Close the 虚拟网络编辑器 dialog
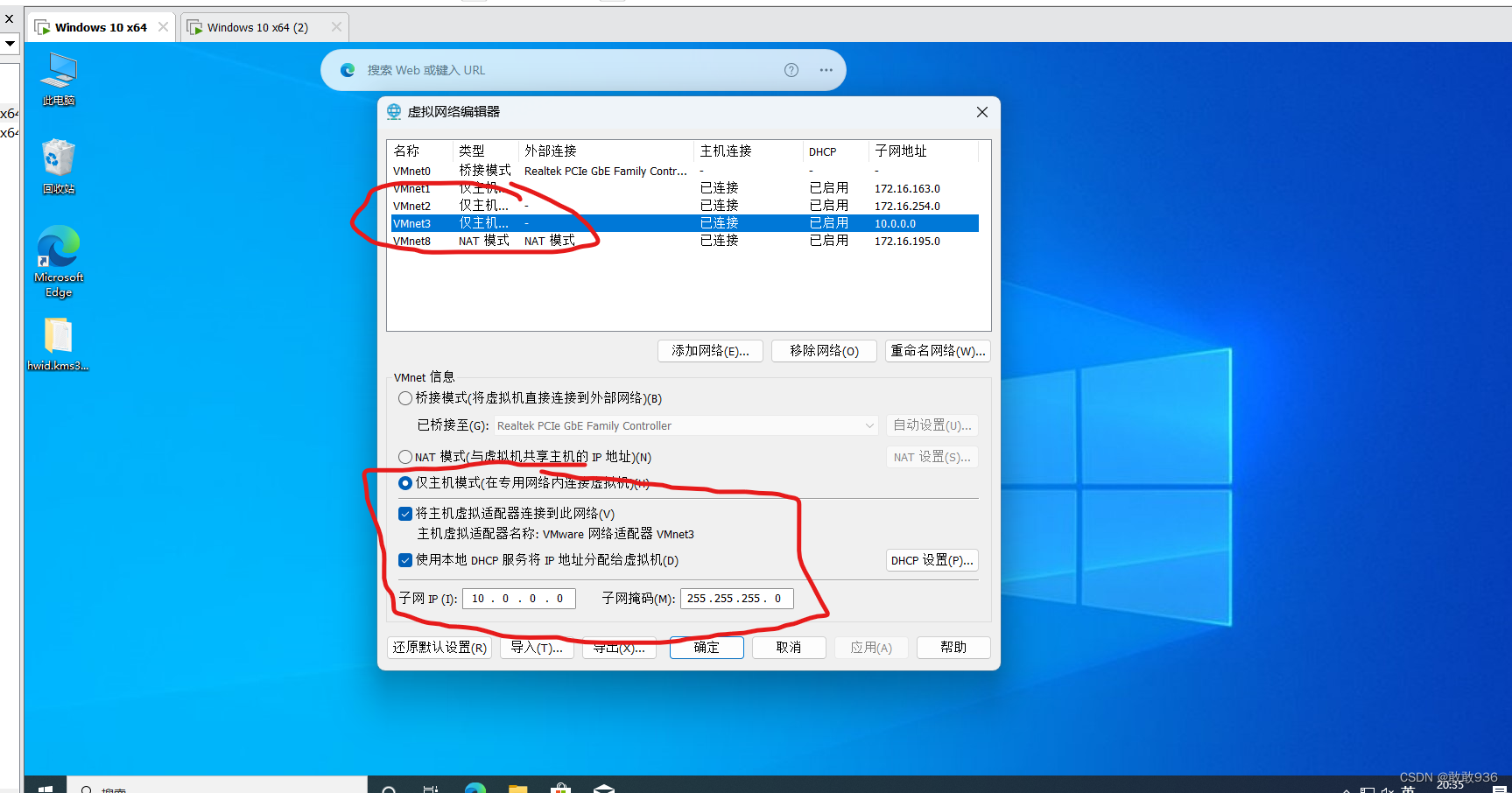This screenshot has width=1512, height=793. 982,112
